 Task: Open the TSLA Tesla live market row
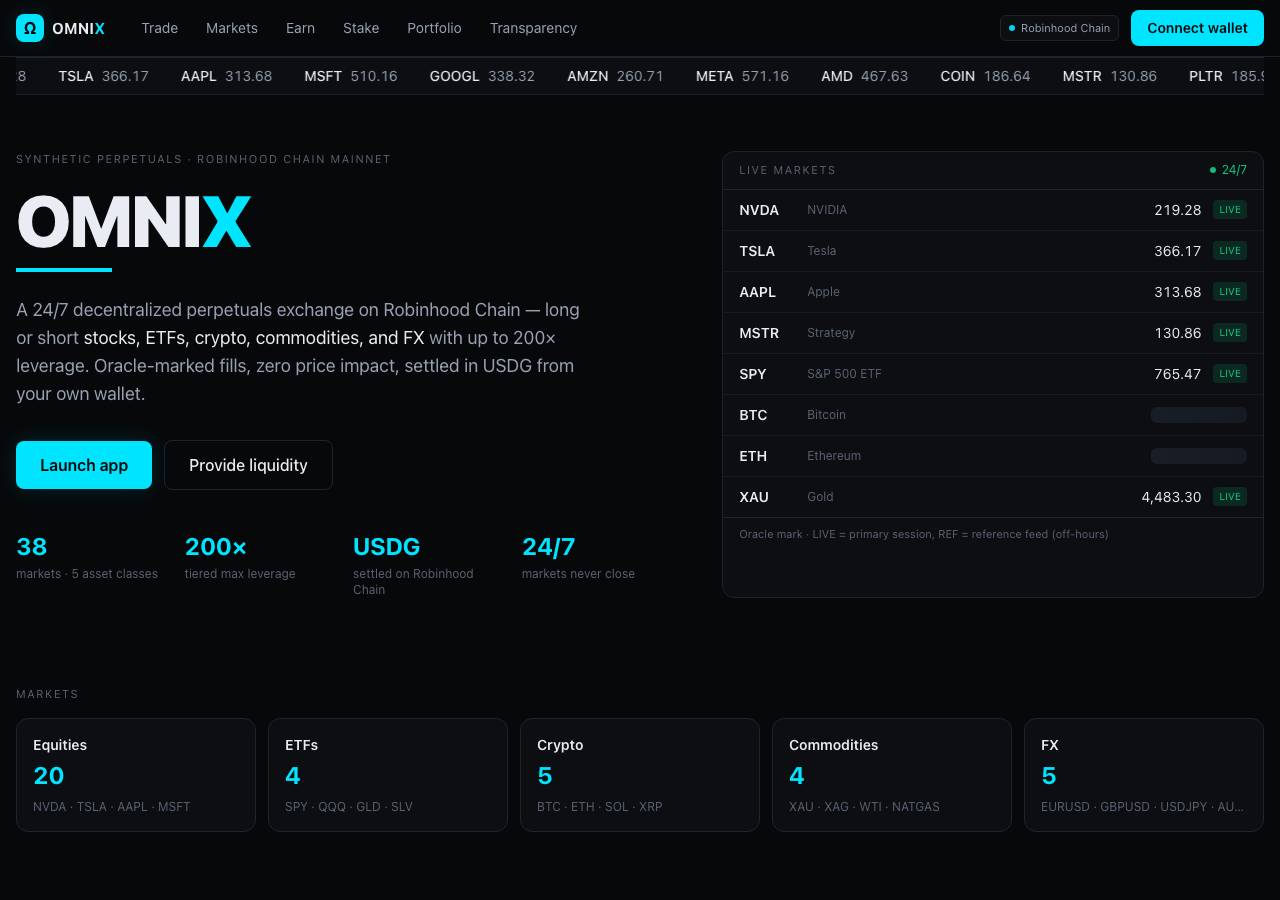tap(993, 251)
